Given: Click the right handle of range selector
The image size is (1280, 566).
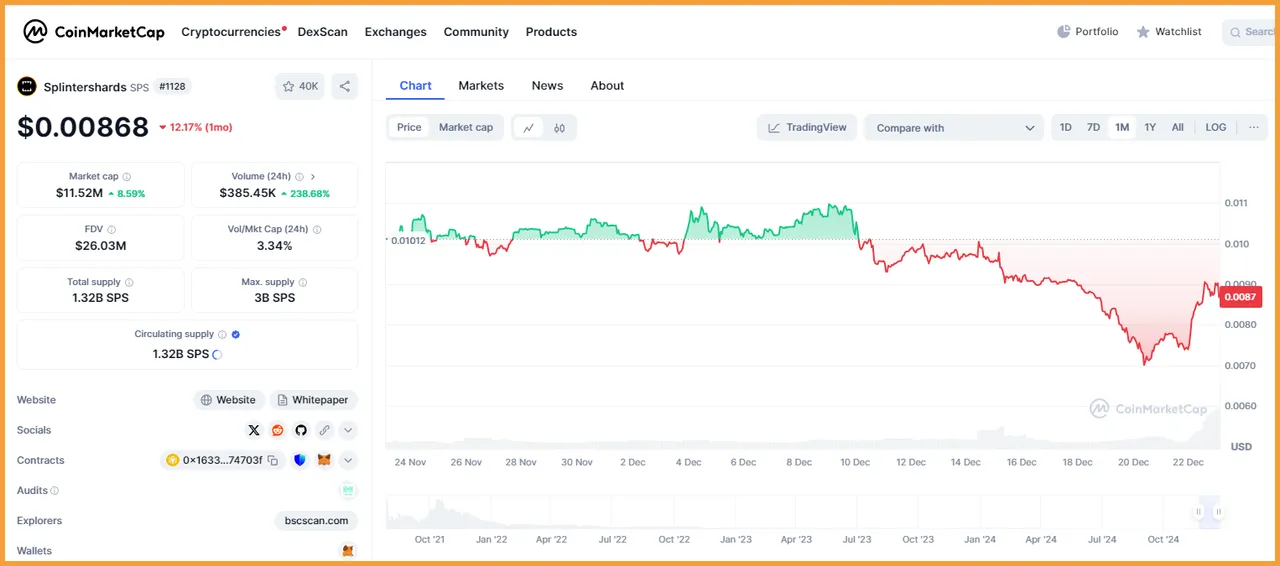Looking at the screenshot, I should (1218, 512).
